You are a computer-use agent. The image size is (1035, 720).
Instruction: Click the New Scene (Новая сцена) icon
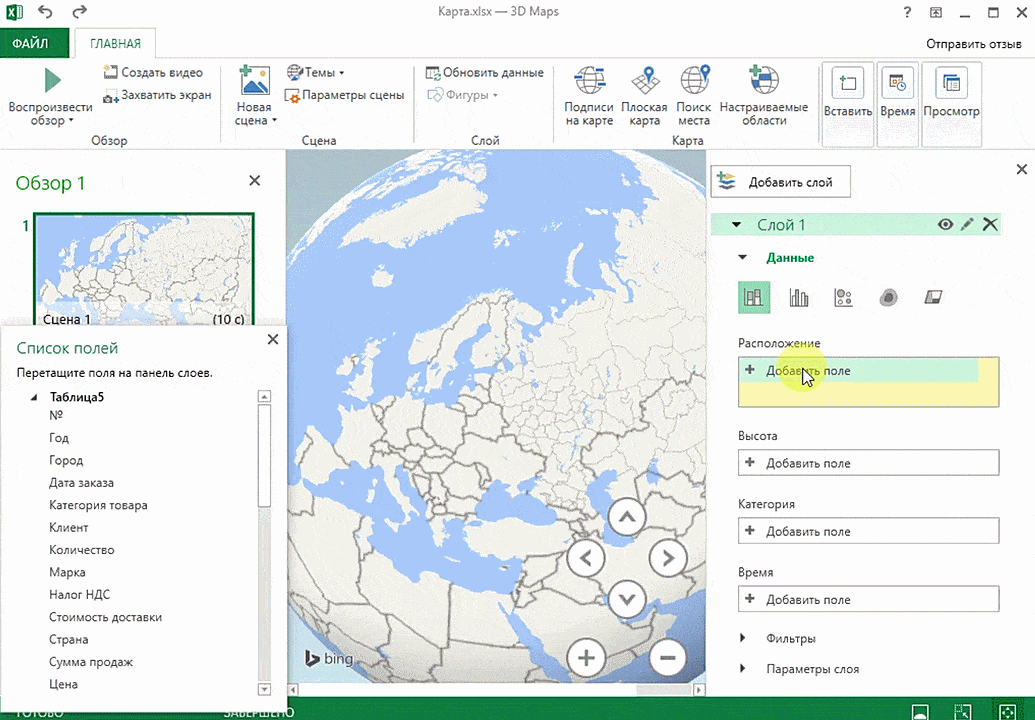(x=254, y=81)
